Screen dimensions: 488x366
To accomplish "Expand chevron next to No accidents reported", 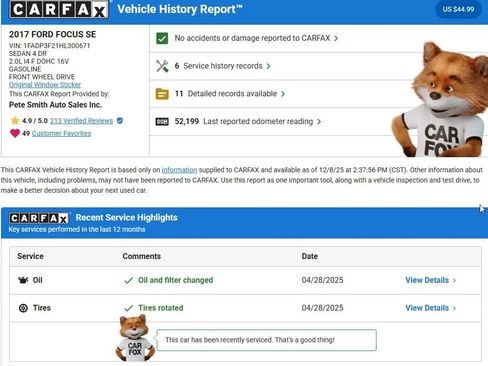I will pyautogui.click(x=336, y=39).
